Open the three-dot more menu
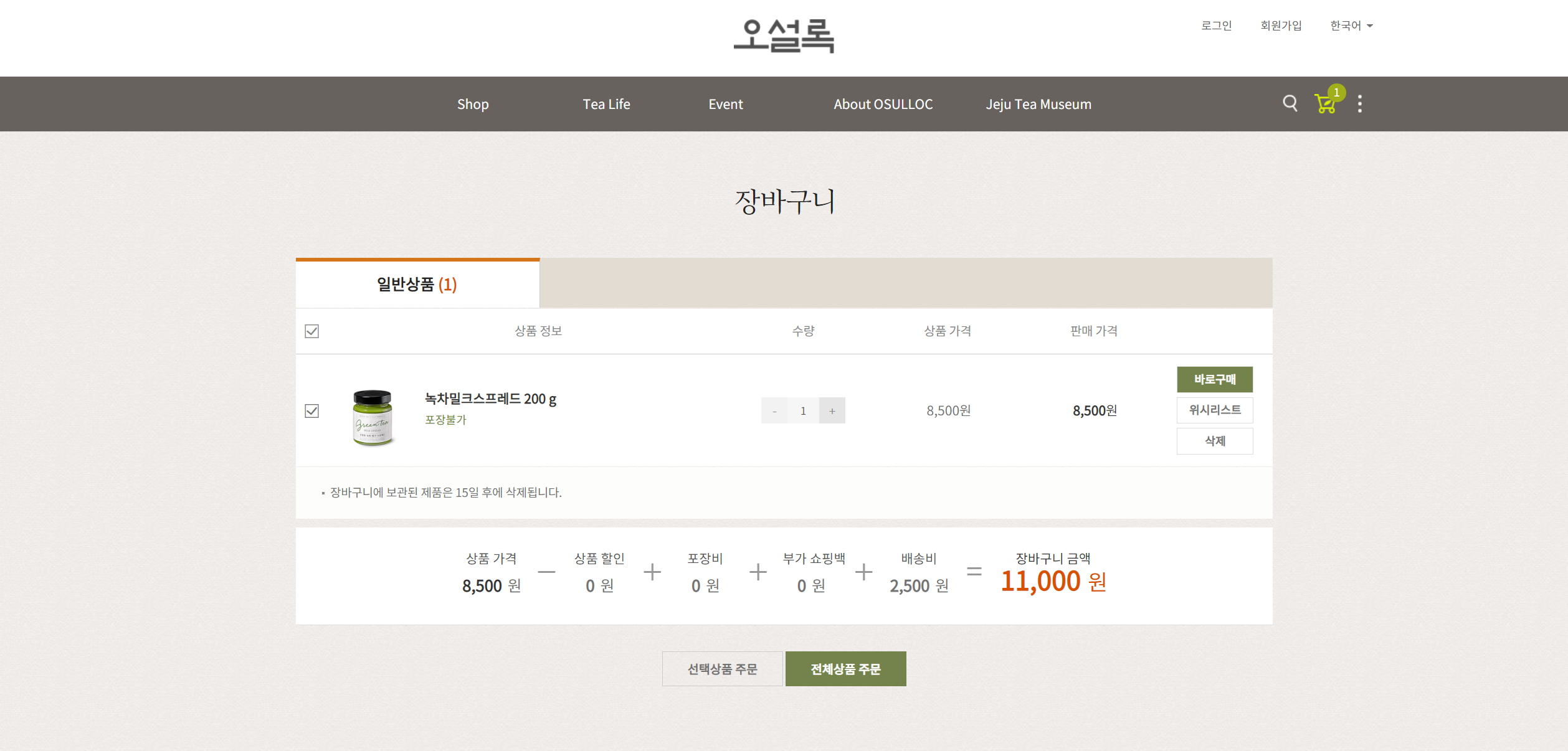 pos(1360,103)
